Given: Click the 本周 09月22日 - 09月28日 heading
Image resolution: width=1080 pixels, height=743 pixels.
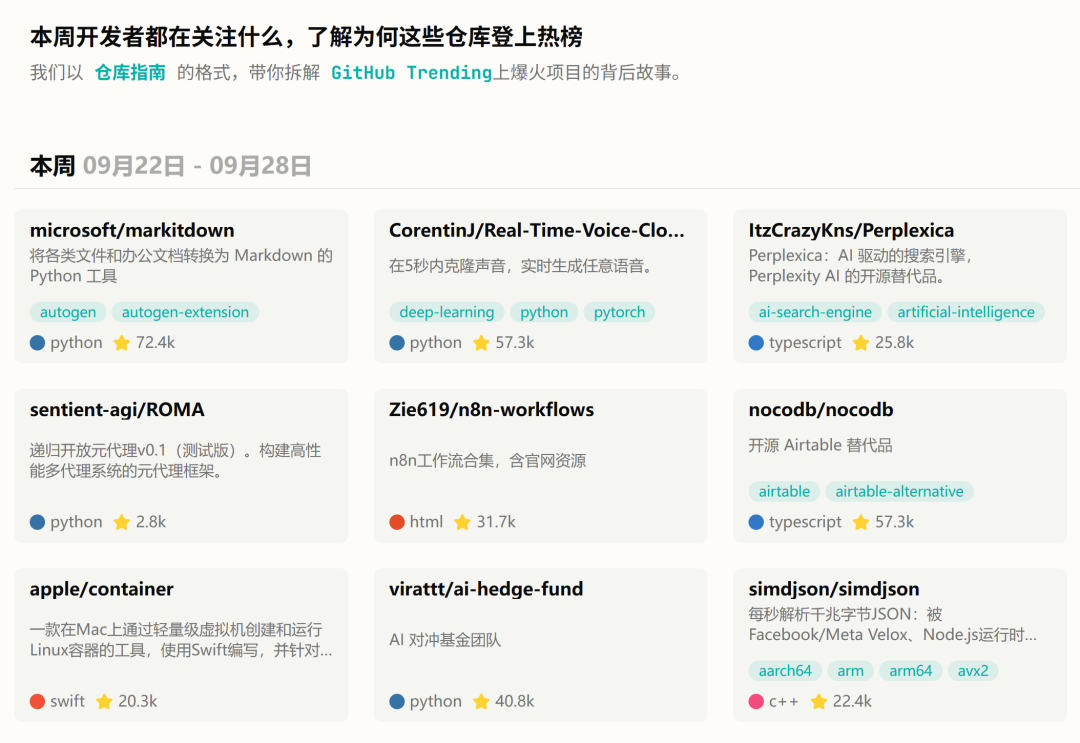Looking at the screenshot, I should click(170, 166).
